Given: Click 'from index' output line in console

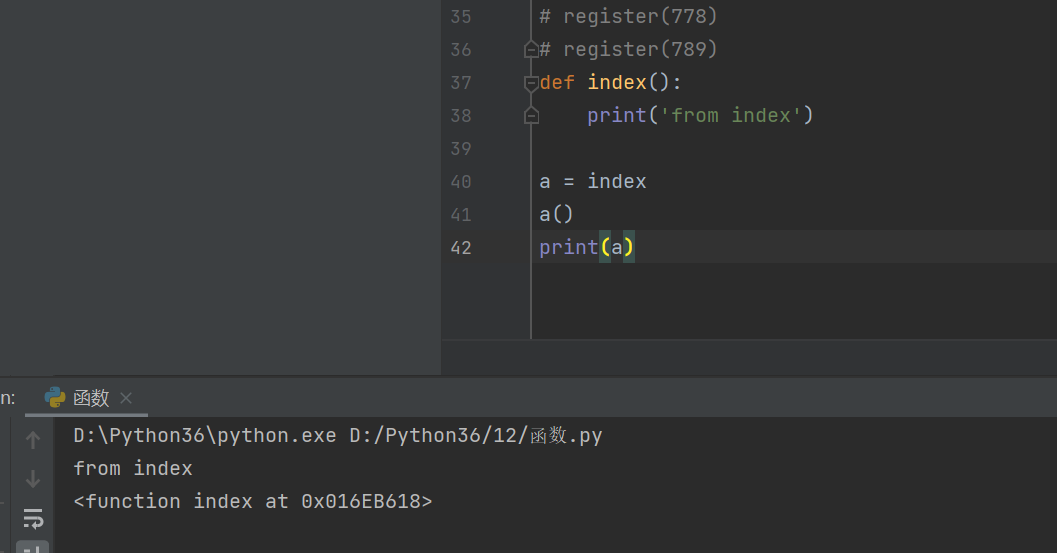Looking at the screenshot, I should [133, 468].
